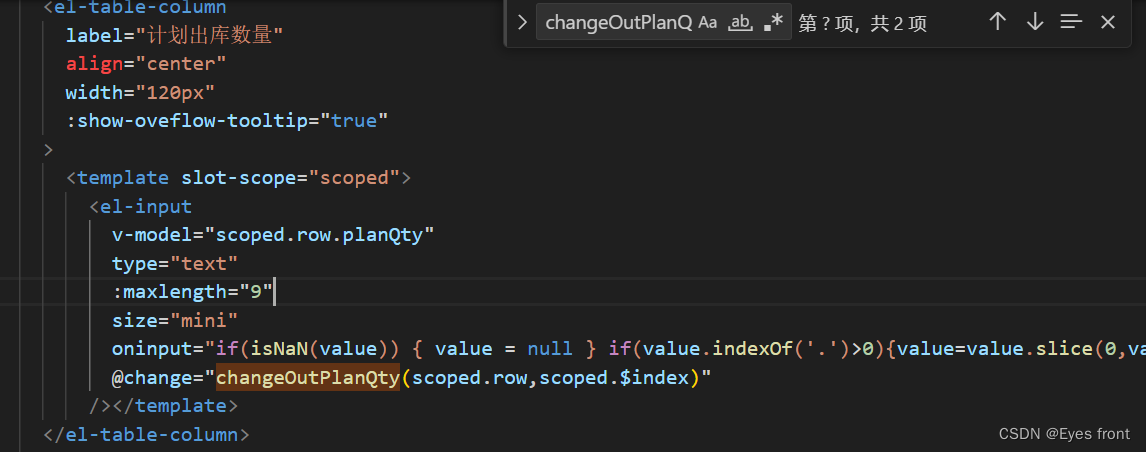Click the opening <el-table-column tag

pos(134,8)
